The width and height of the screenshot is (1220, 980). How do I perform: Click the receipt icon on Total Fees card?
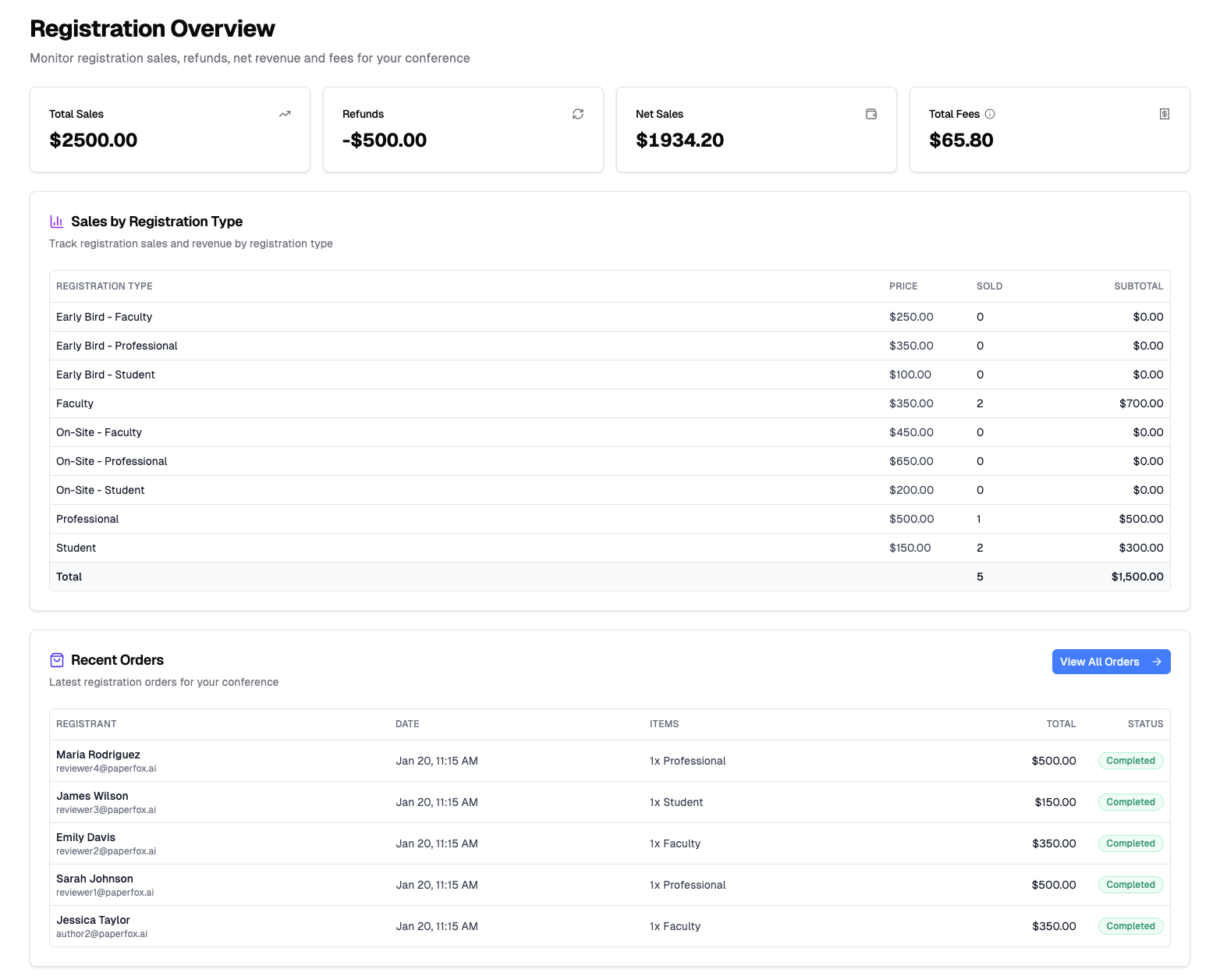coord(1164,114)
